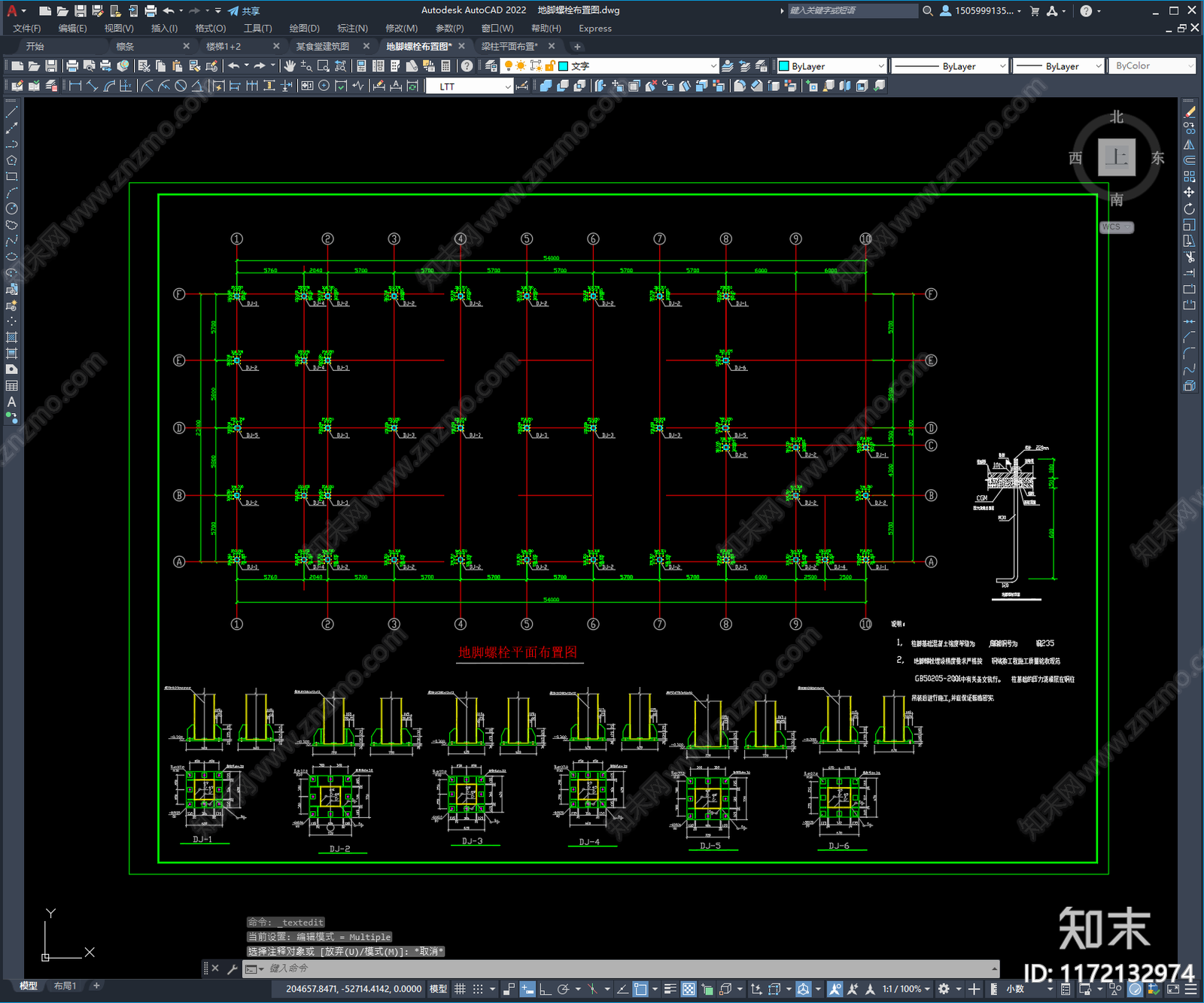Select the Table tool in left toolbar
Screen dimensions: 1204x1003
pos(11,385)
